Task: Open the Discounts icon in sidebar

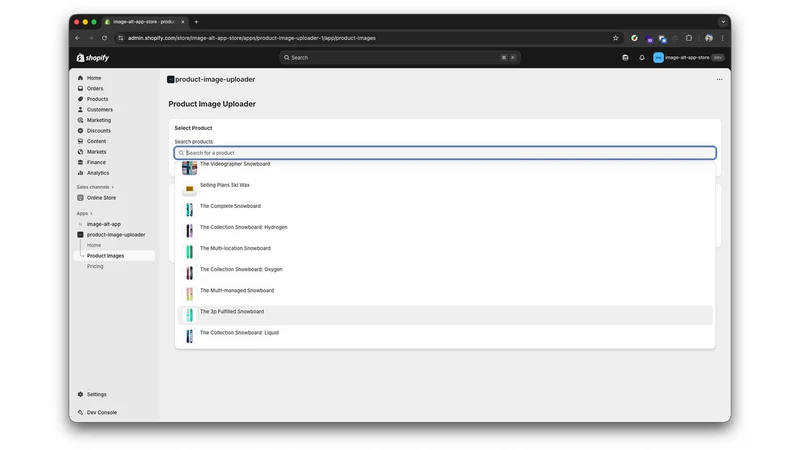Action: (80, 131)
